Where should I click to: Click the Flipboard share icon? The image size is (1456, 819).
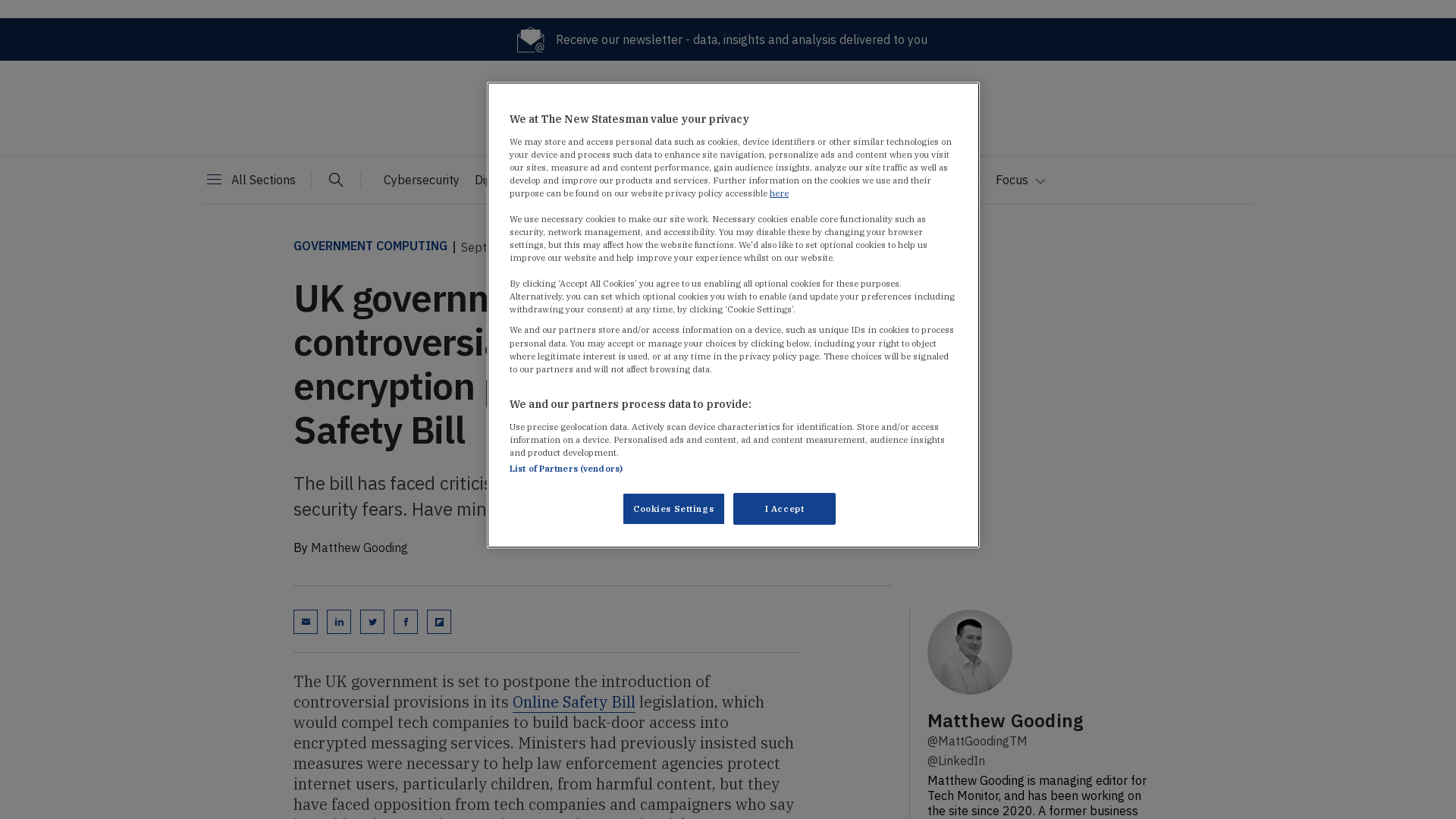coord(438,621)
